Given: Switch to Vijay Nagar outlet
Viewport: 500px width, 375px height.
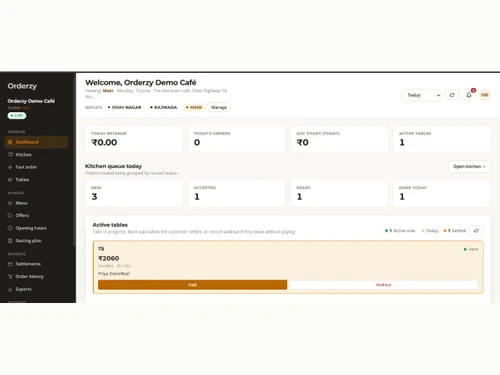Looking at the screenshot, I should 124,107.
